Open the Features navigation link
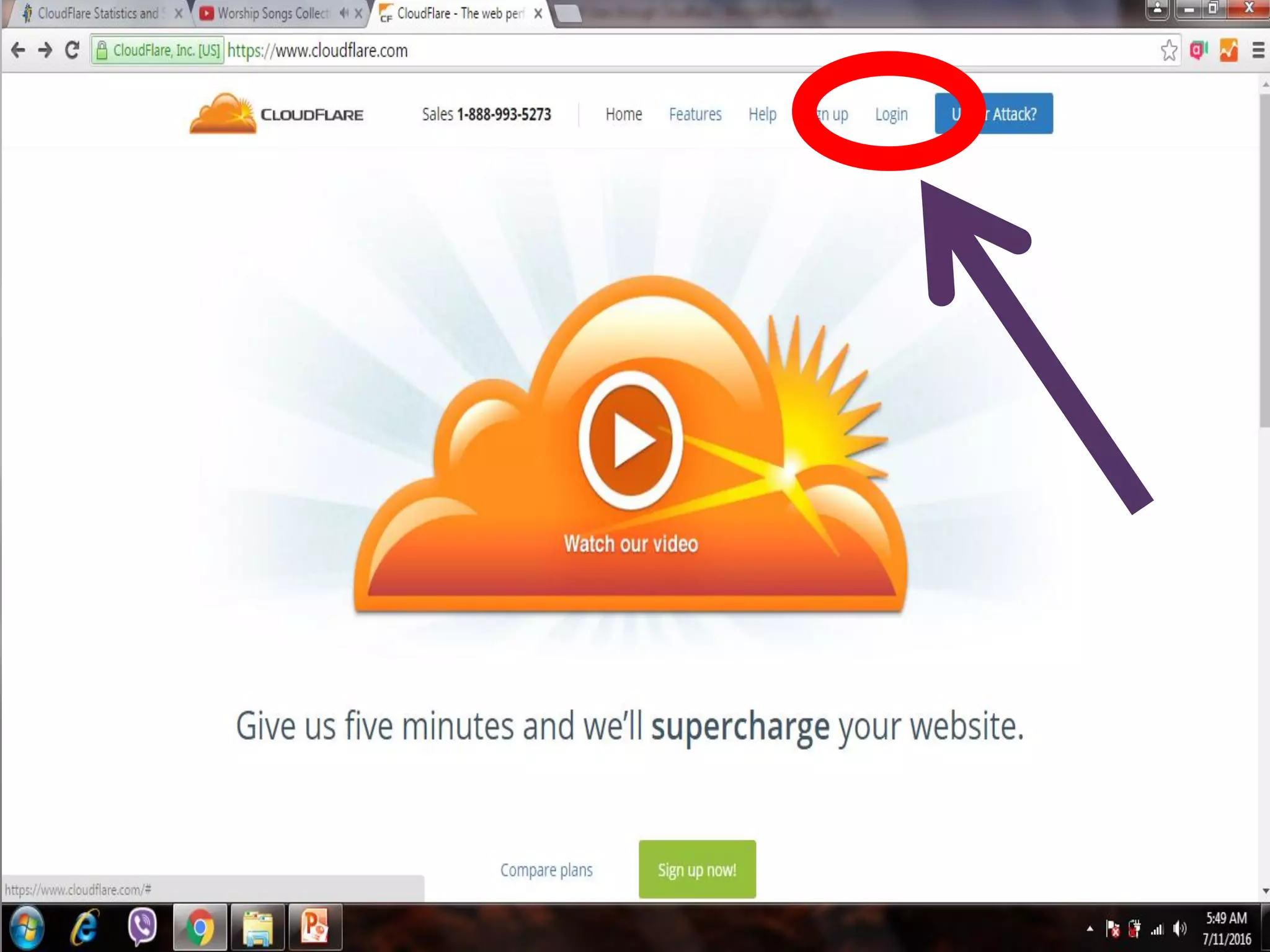Screen dimensions: 1270x952 [x=695, y=115]
